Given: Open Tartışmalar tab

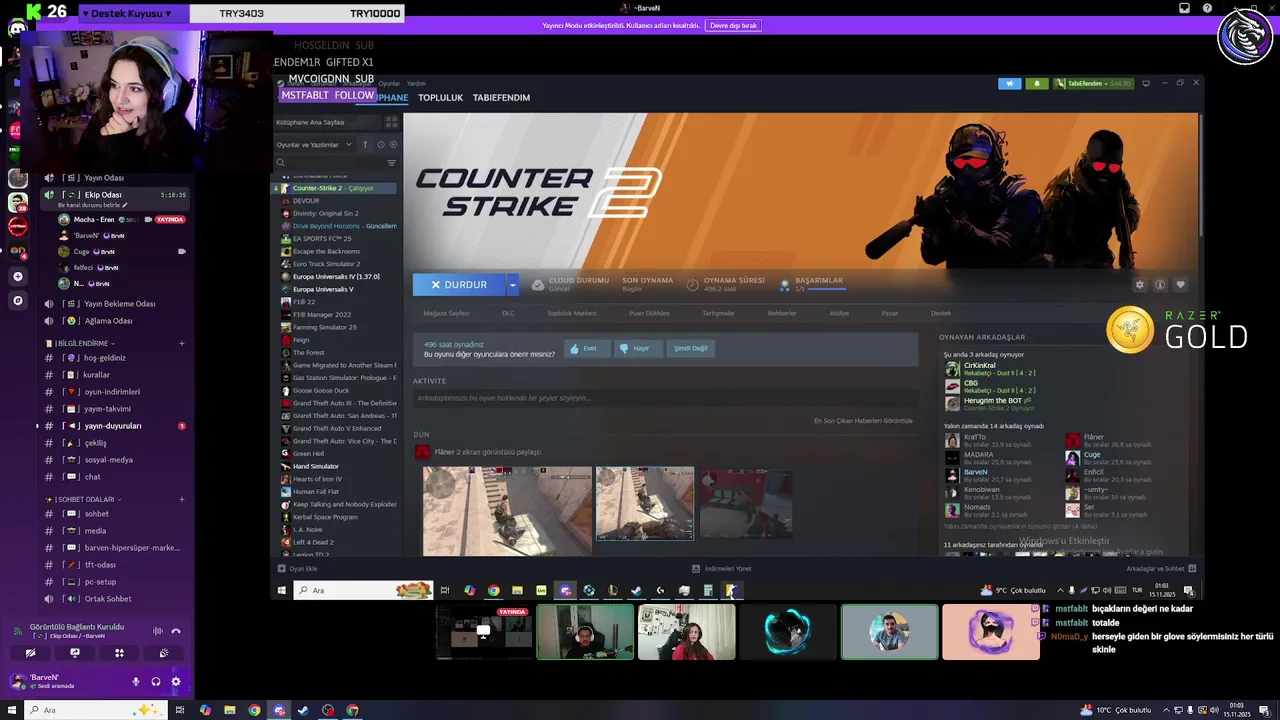Looking at the screenshot, I should click(x=718, y=313).
